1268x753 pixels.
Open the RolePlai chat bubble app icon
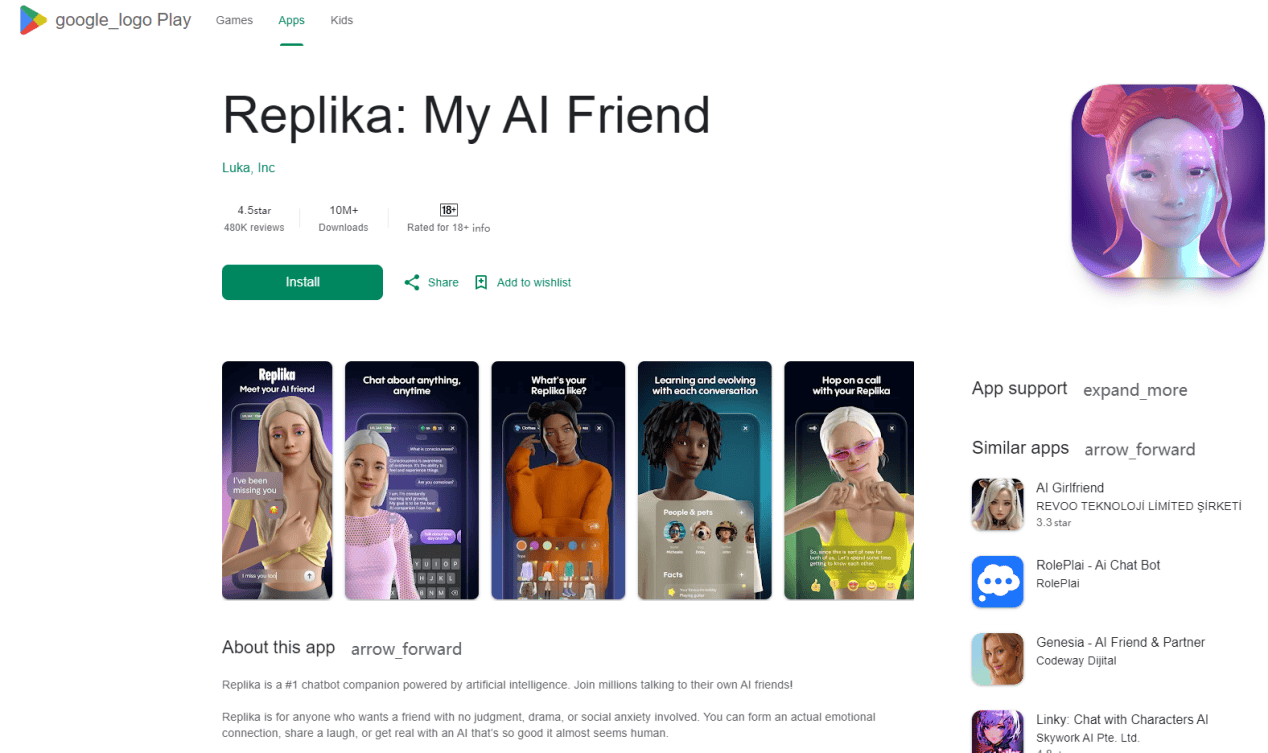(998, 581)
